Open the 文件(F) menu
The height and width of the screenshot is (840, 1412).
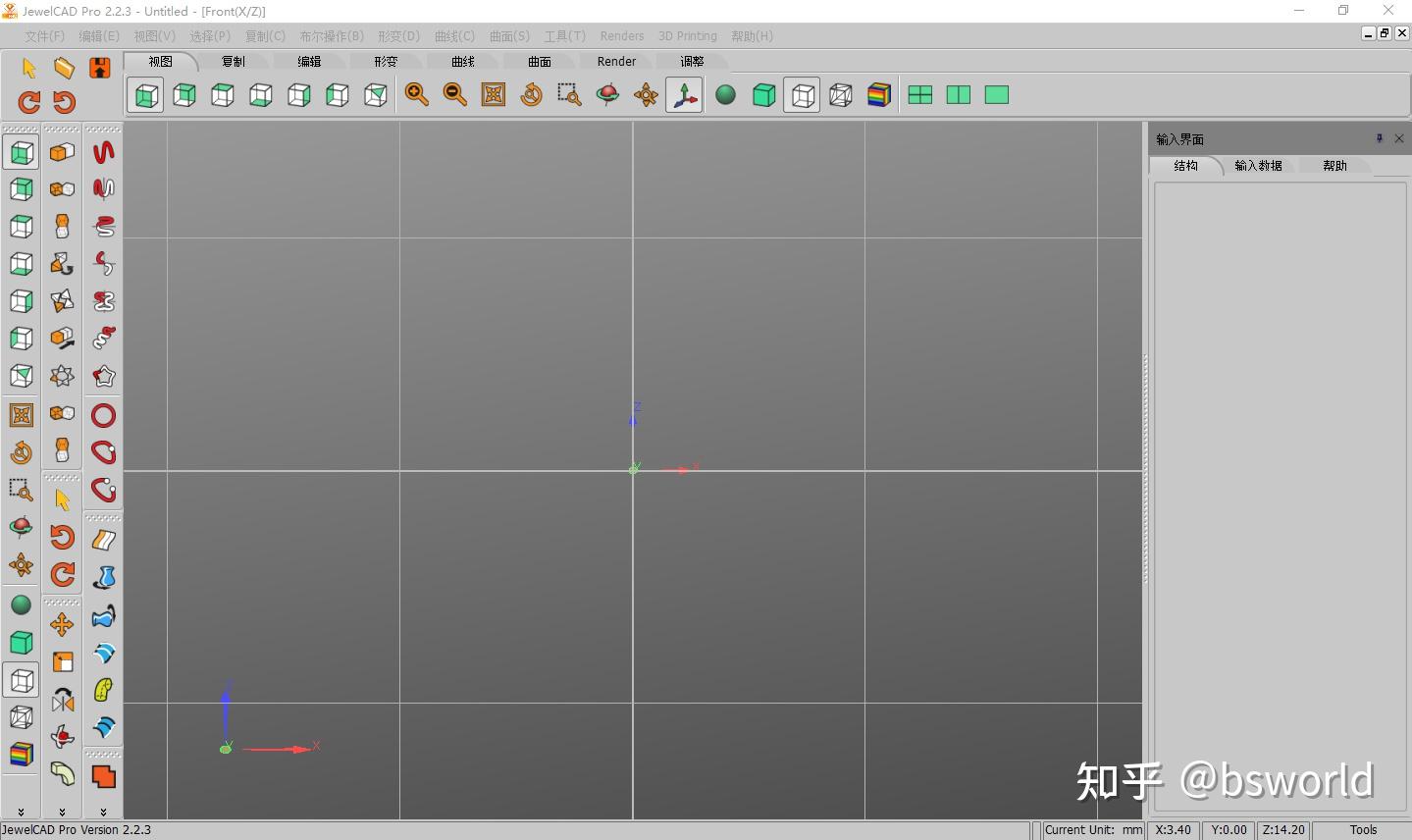click(x=43, y=35)
